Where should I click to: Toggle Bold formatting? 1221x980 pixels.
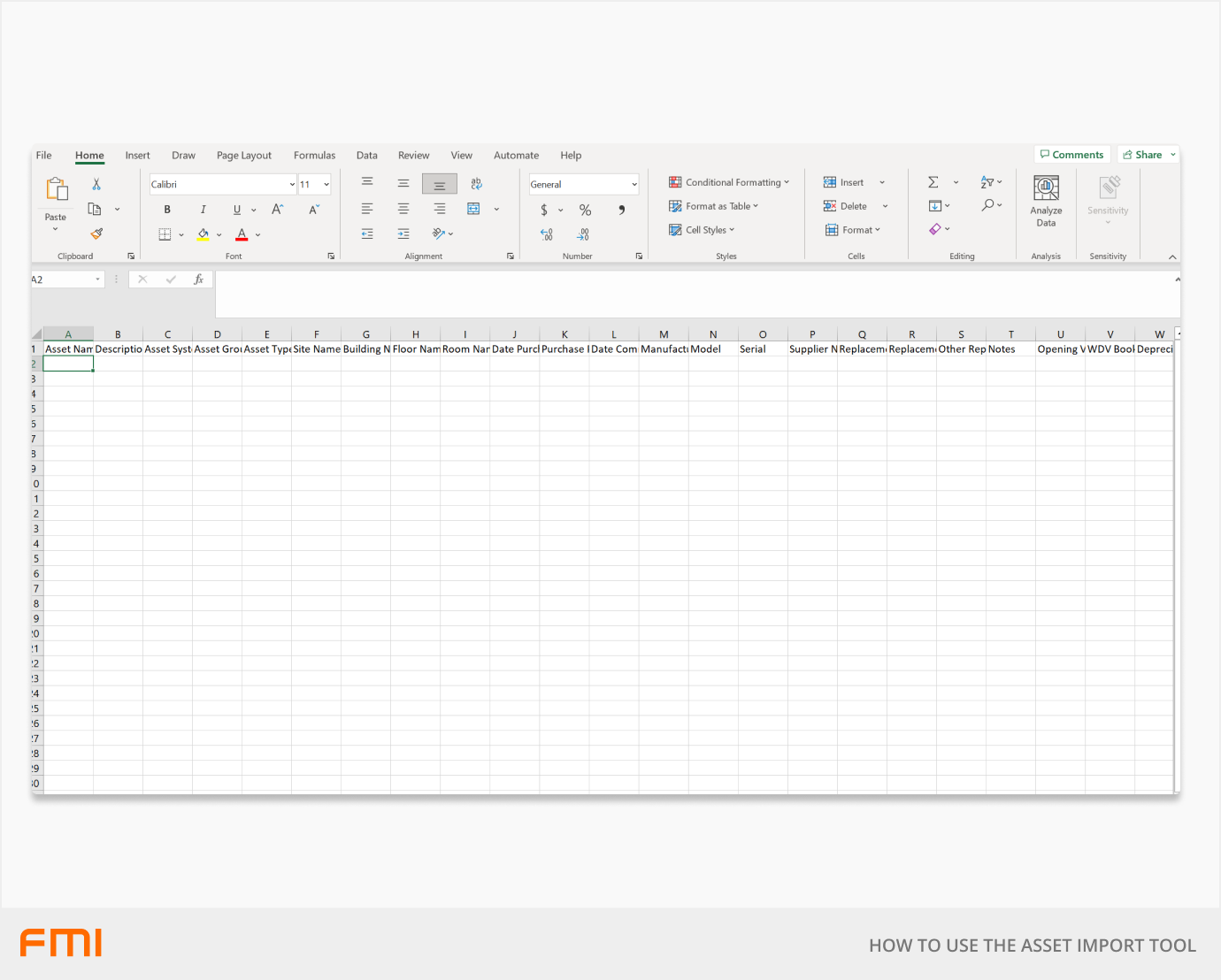(167, 210)
